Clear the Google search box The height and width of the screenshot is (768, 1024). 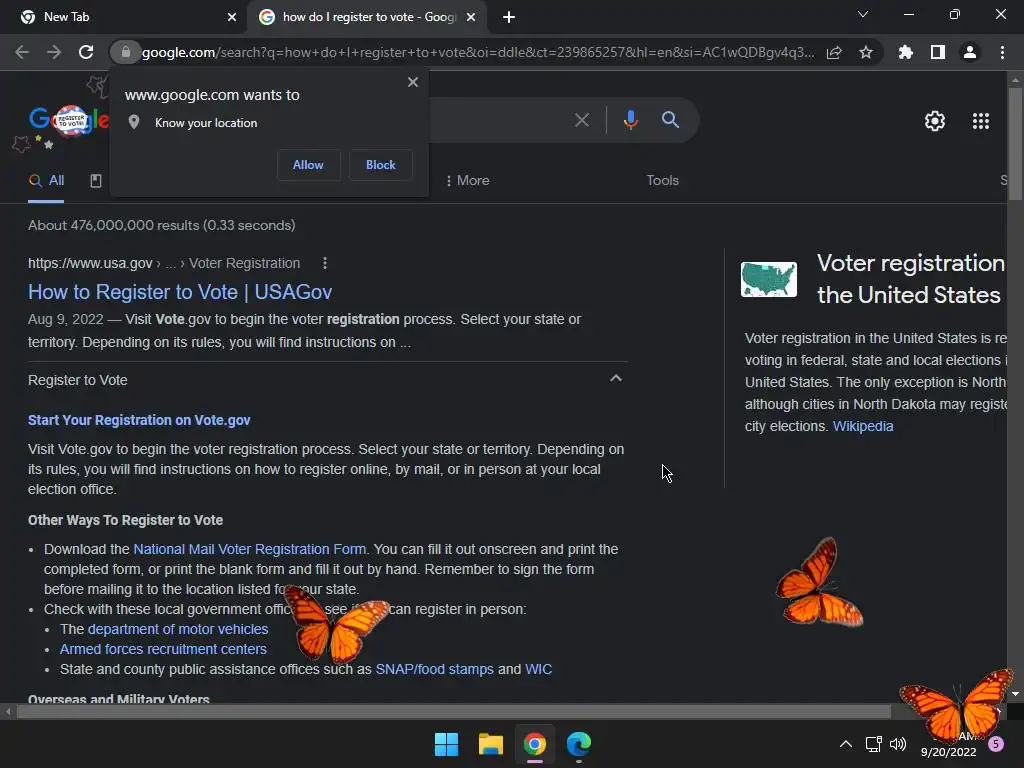click(581, 120)
